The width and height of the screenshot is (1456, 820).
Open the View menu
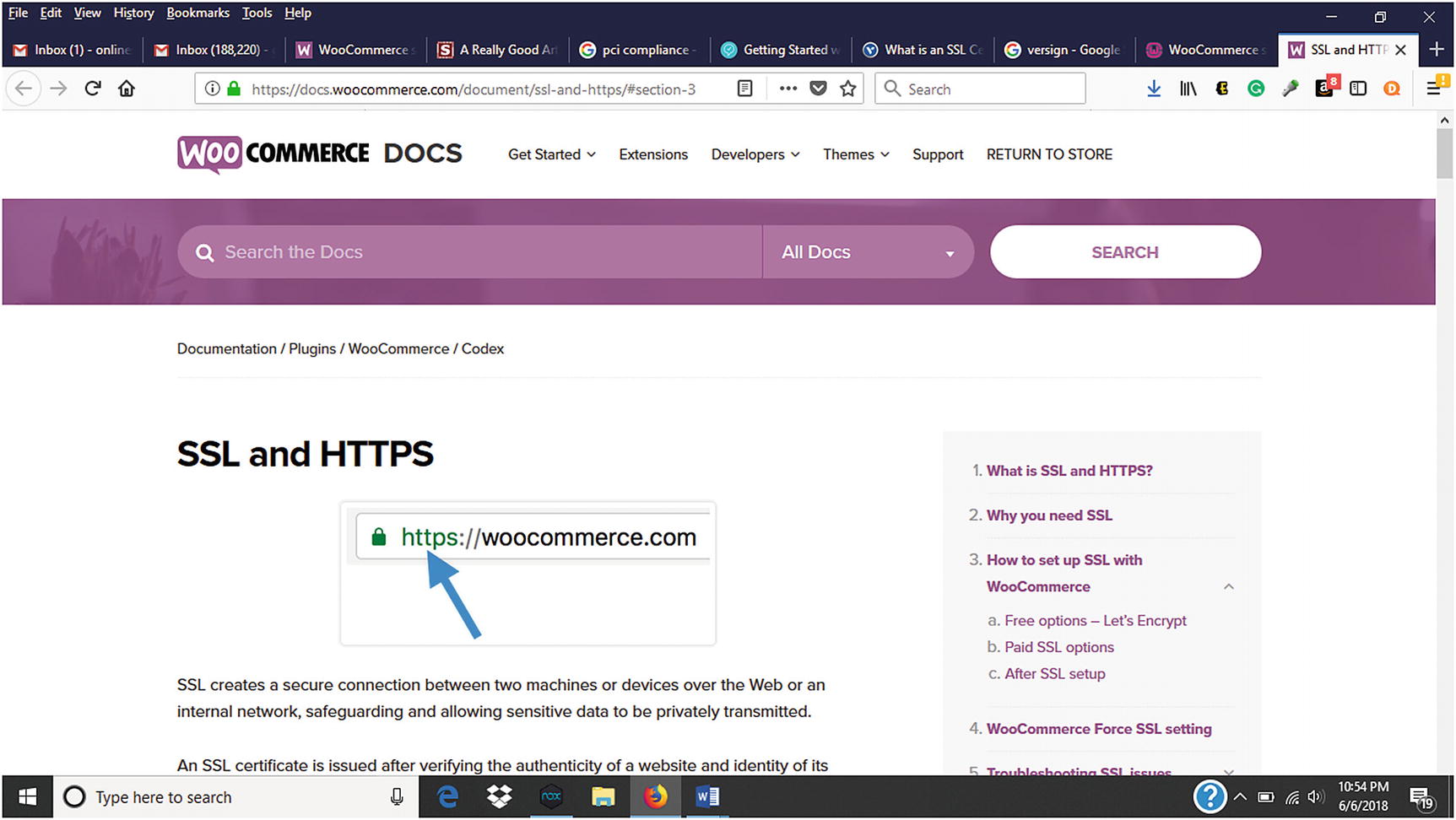[87, 13]
